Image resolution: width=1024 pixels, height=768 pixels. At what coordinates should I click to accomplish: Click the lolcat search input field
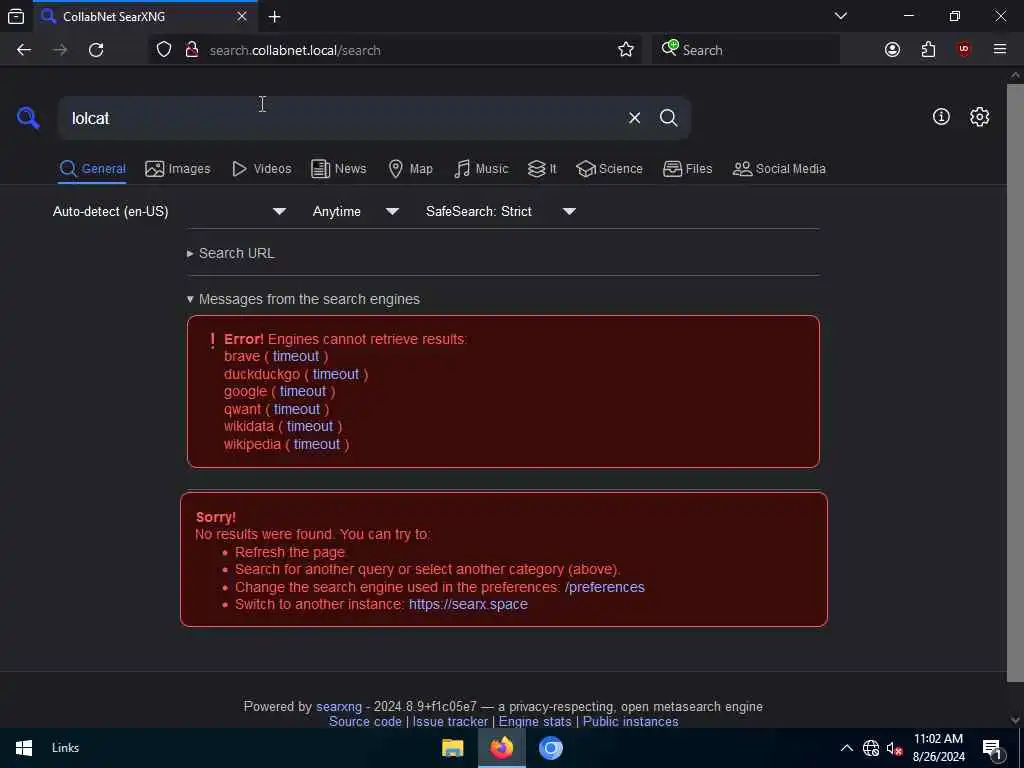pos(340,118)
